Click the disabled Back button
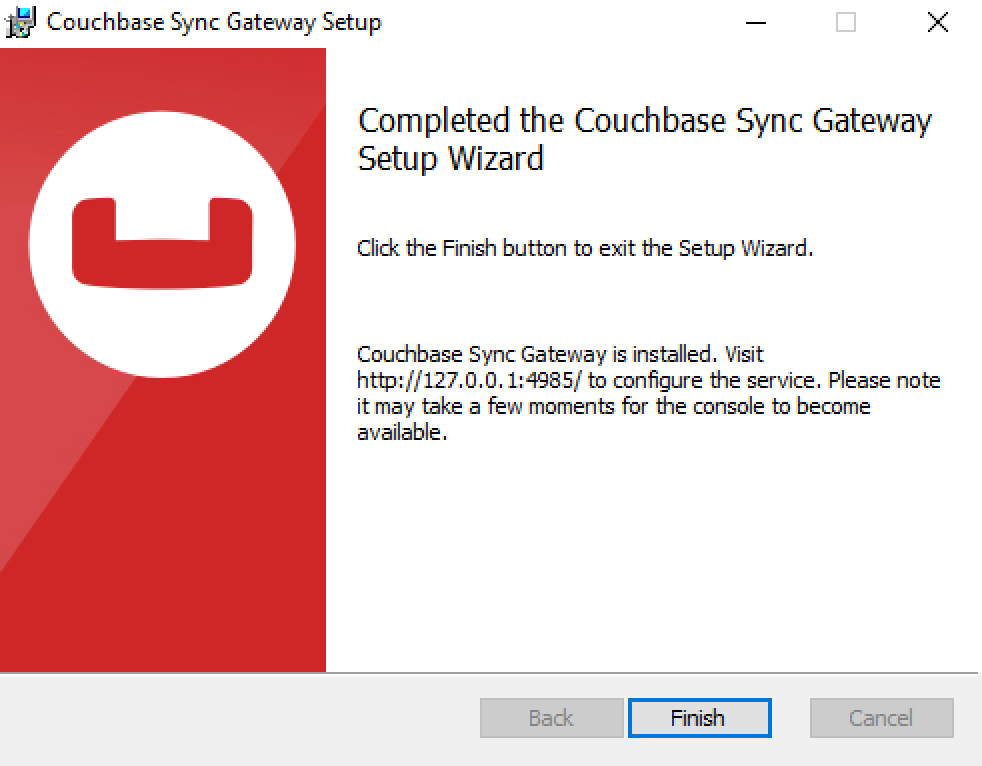The height and width of the screenshot is (766, 982). coord(551,718)
